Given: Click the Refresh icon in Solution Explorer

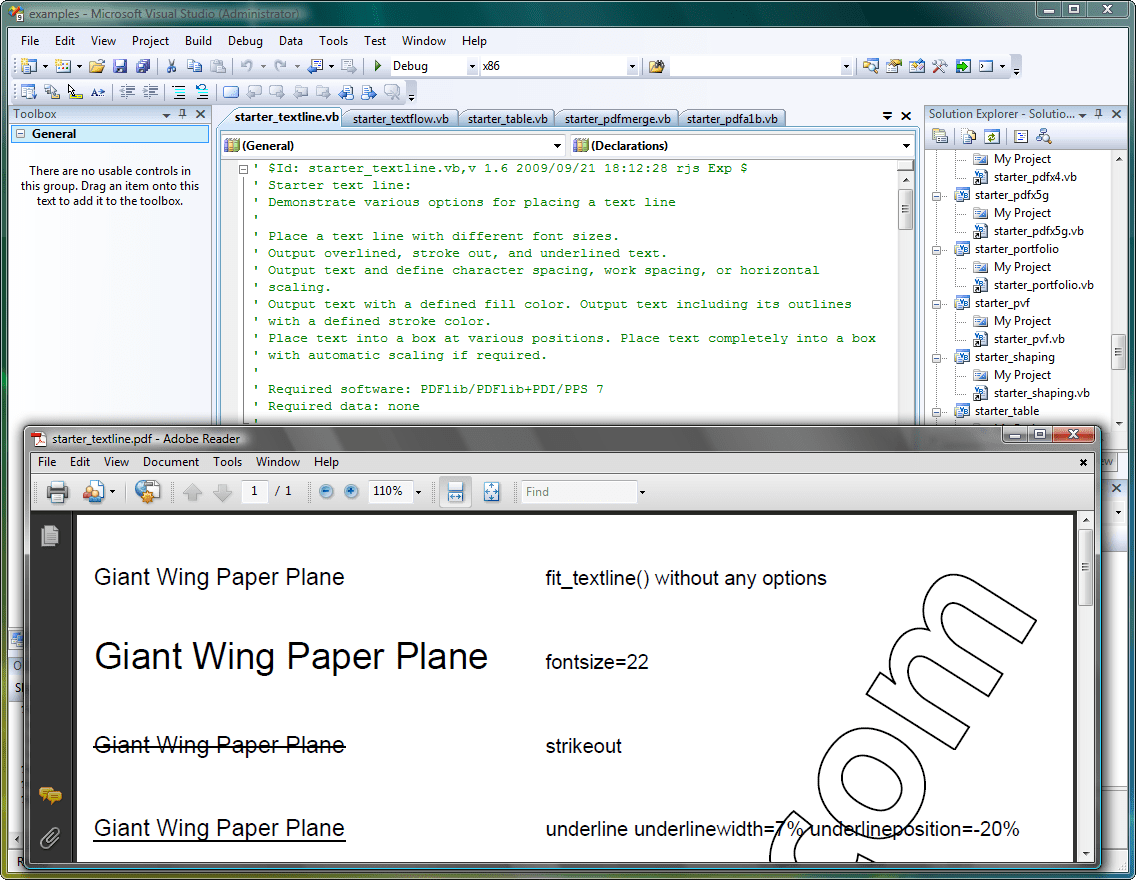Looking at the screenshot, I should tap(990, 135).
